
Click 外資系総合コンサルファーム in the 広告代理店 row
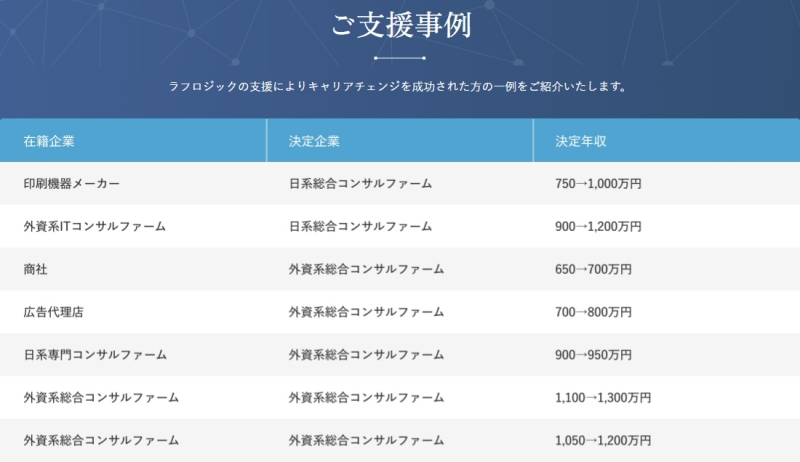click(366, 312)
